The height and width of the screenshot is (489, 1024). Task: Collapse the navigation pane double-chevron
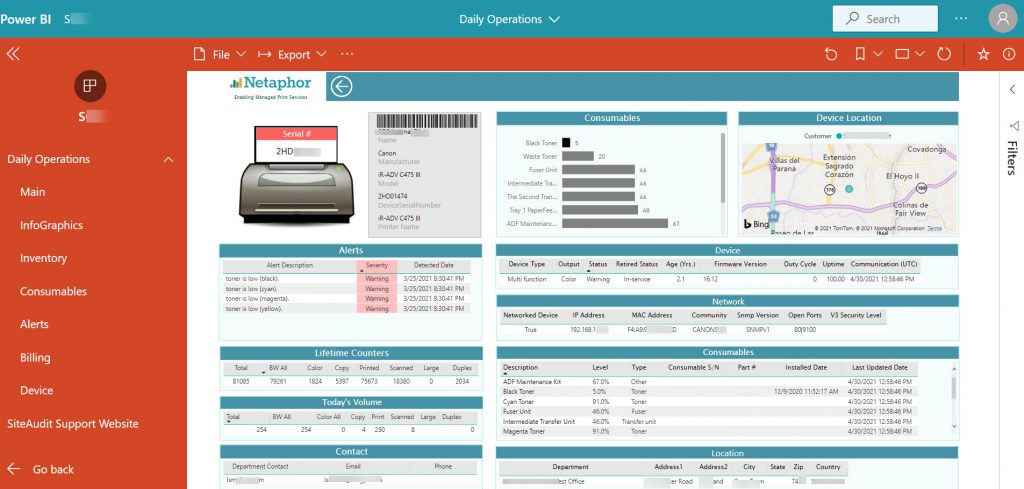coord(13,54)
